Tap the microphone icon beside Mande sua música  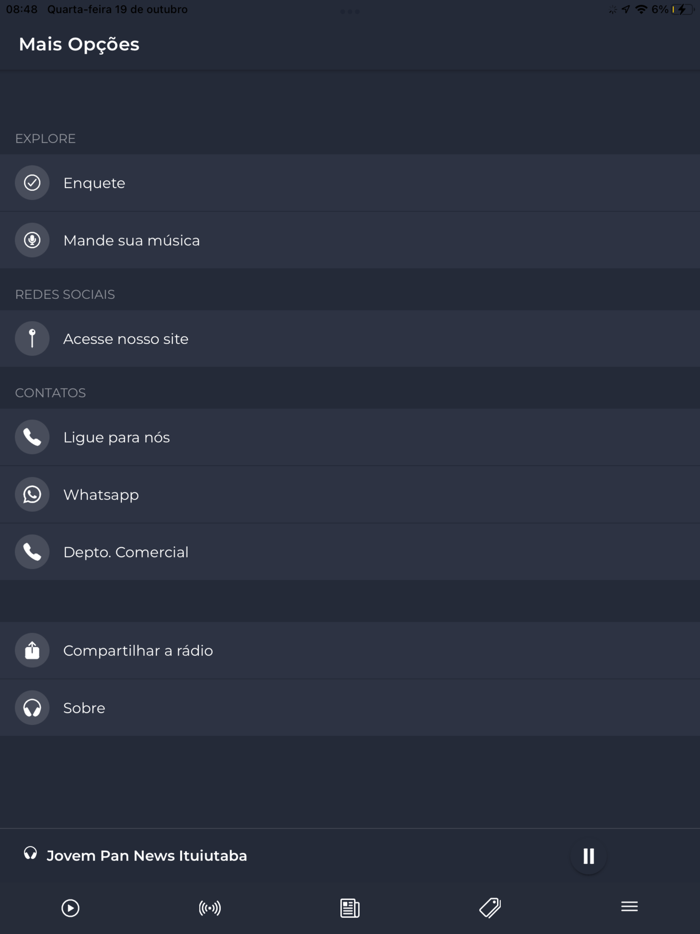click(32, 240)
